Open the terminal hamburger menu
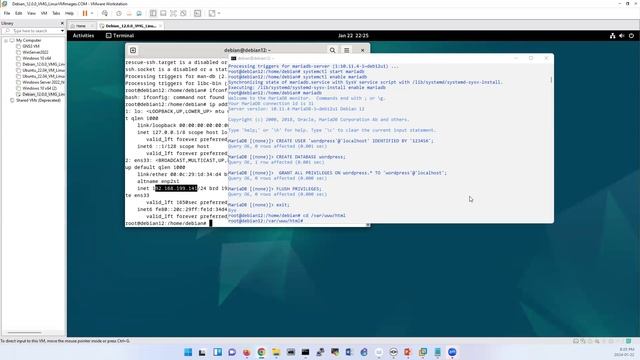Image resolution: width=640 pixels, height=360 pixels. pyautogui.click(x=347, y=50)
